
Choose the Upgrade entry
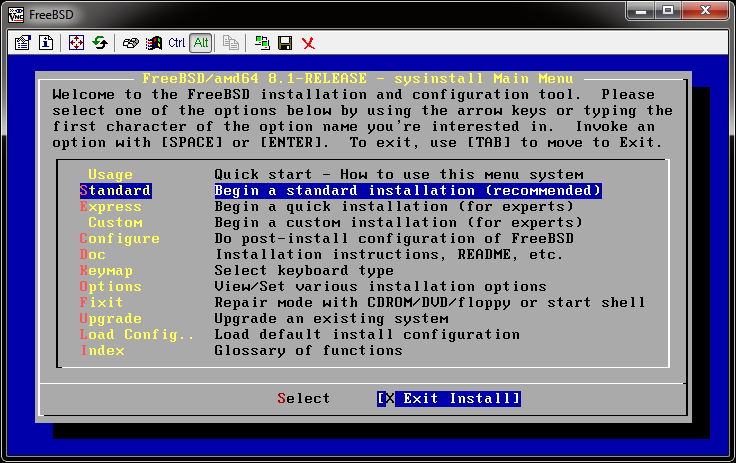[x=111, y=318]
